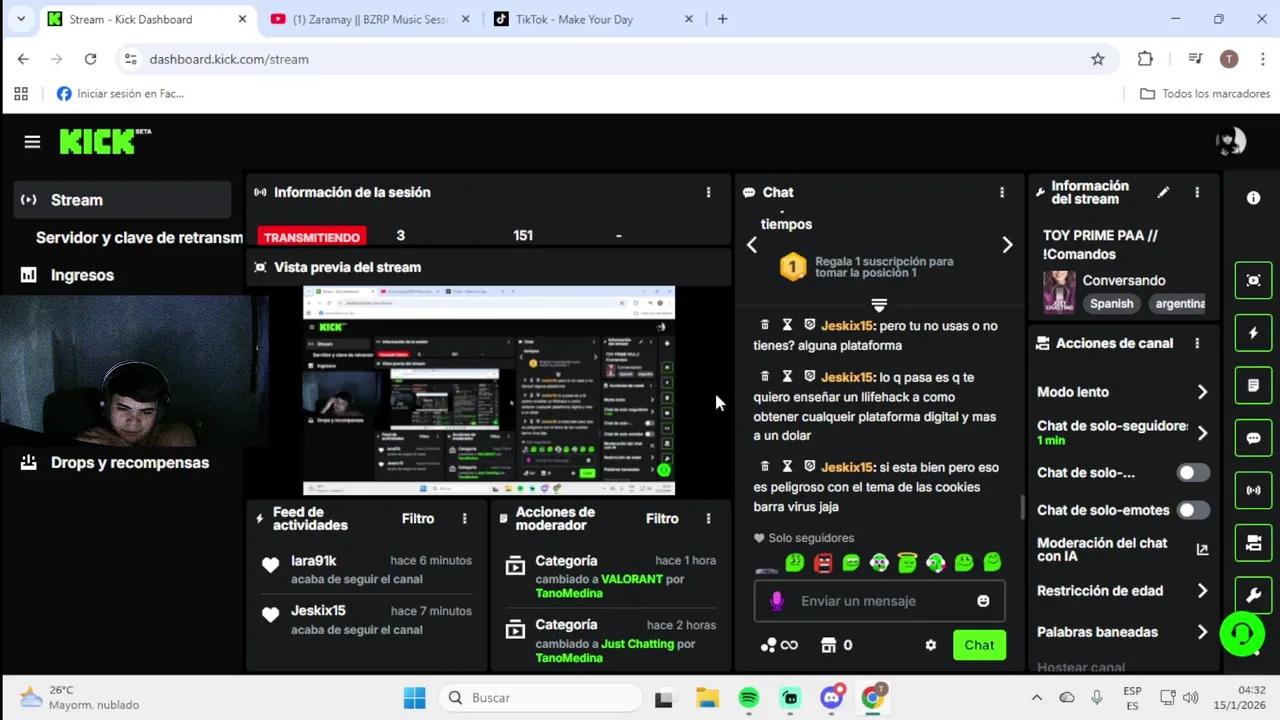The image size is (1280, 720).
Task: Open the hamburger menu beside Kick logo
Action: [x=32, y=142]
